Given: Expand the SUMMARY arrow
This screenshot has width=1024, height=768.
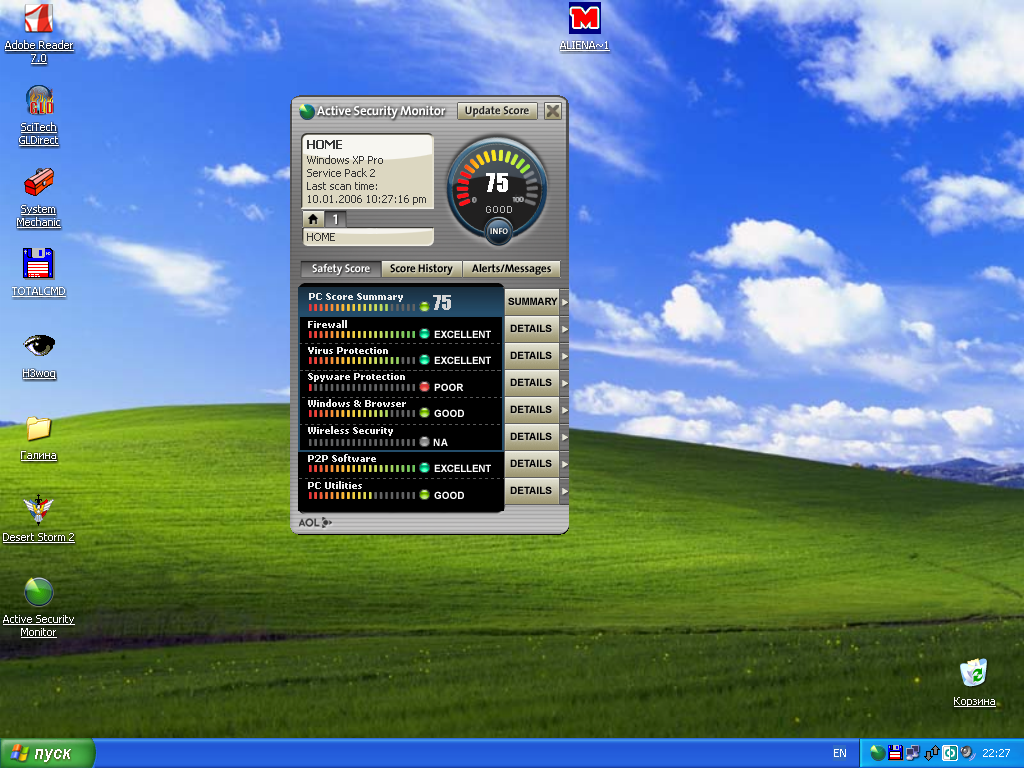Looking at the screenshot, I should pyautogui.click(x=564, y=302).
